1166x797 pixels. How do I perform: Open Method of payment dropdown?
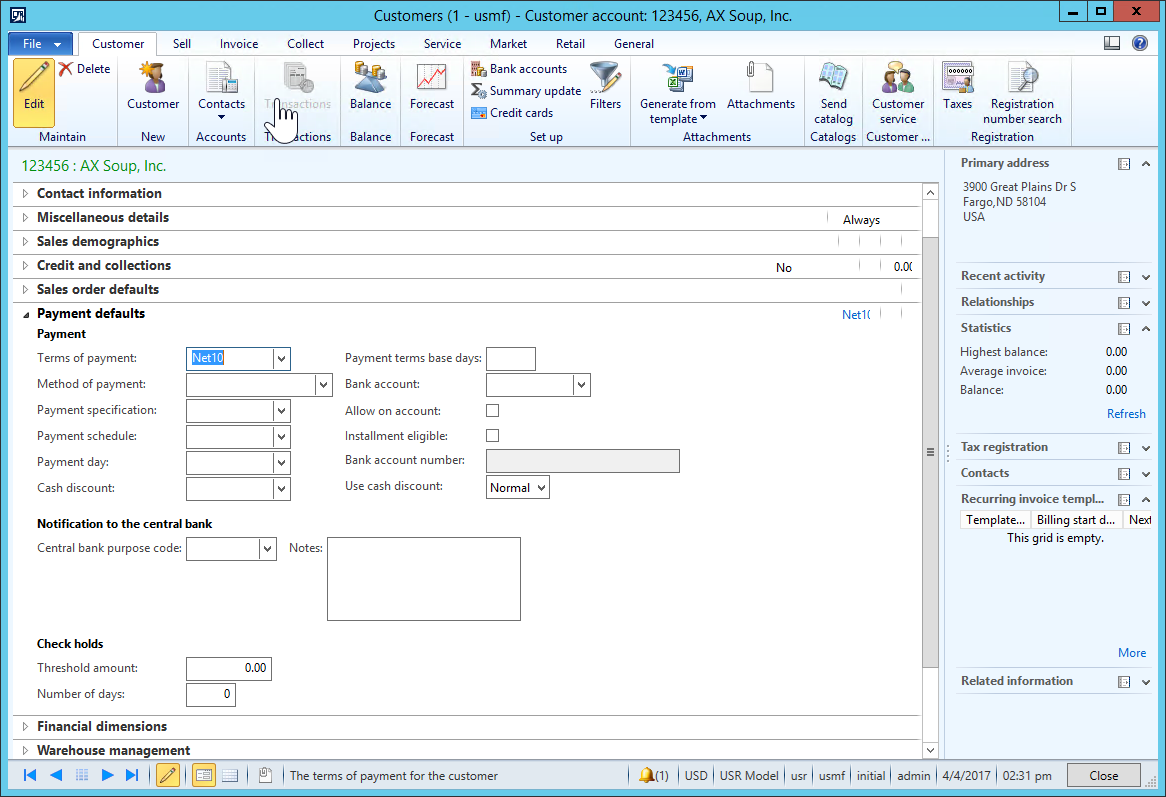(x=323, y=385)
